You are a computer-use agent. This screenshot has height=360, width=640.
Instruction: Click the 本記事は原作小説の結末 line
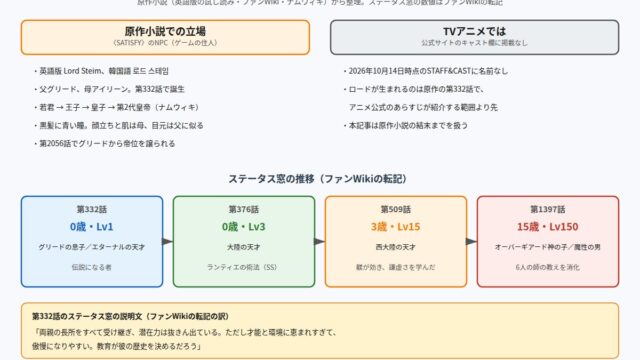(406, 125)
